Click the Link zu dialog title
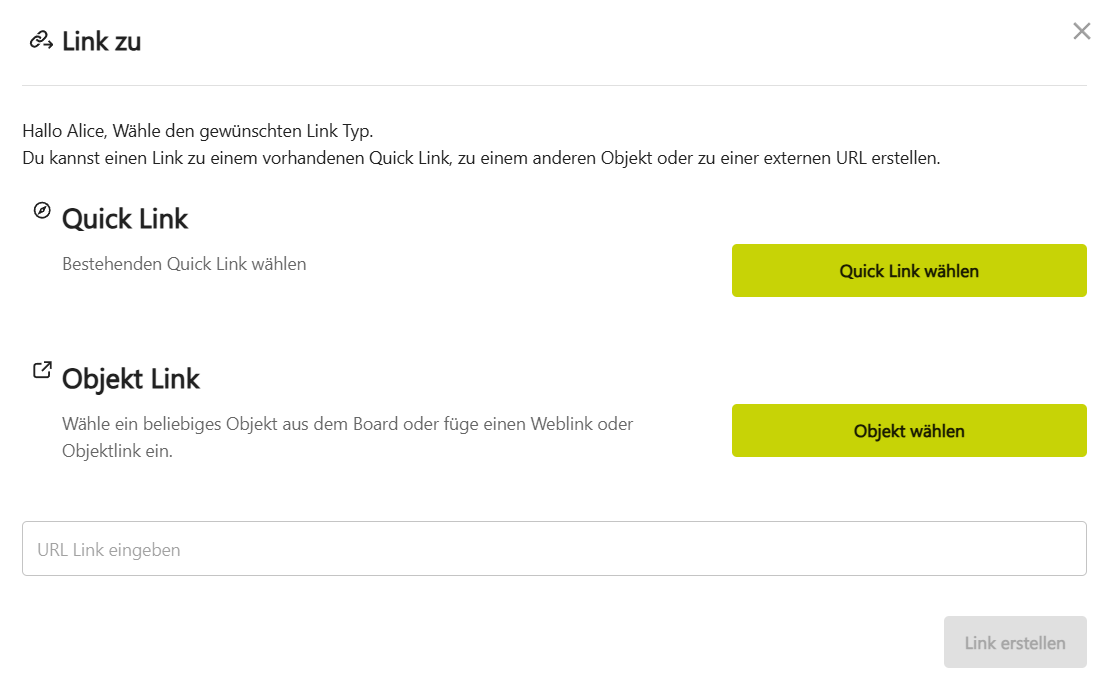1107x682 pixels. tap(101, 42)
